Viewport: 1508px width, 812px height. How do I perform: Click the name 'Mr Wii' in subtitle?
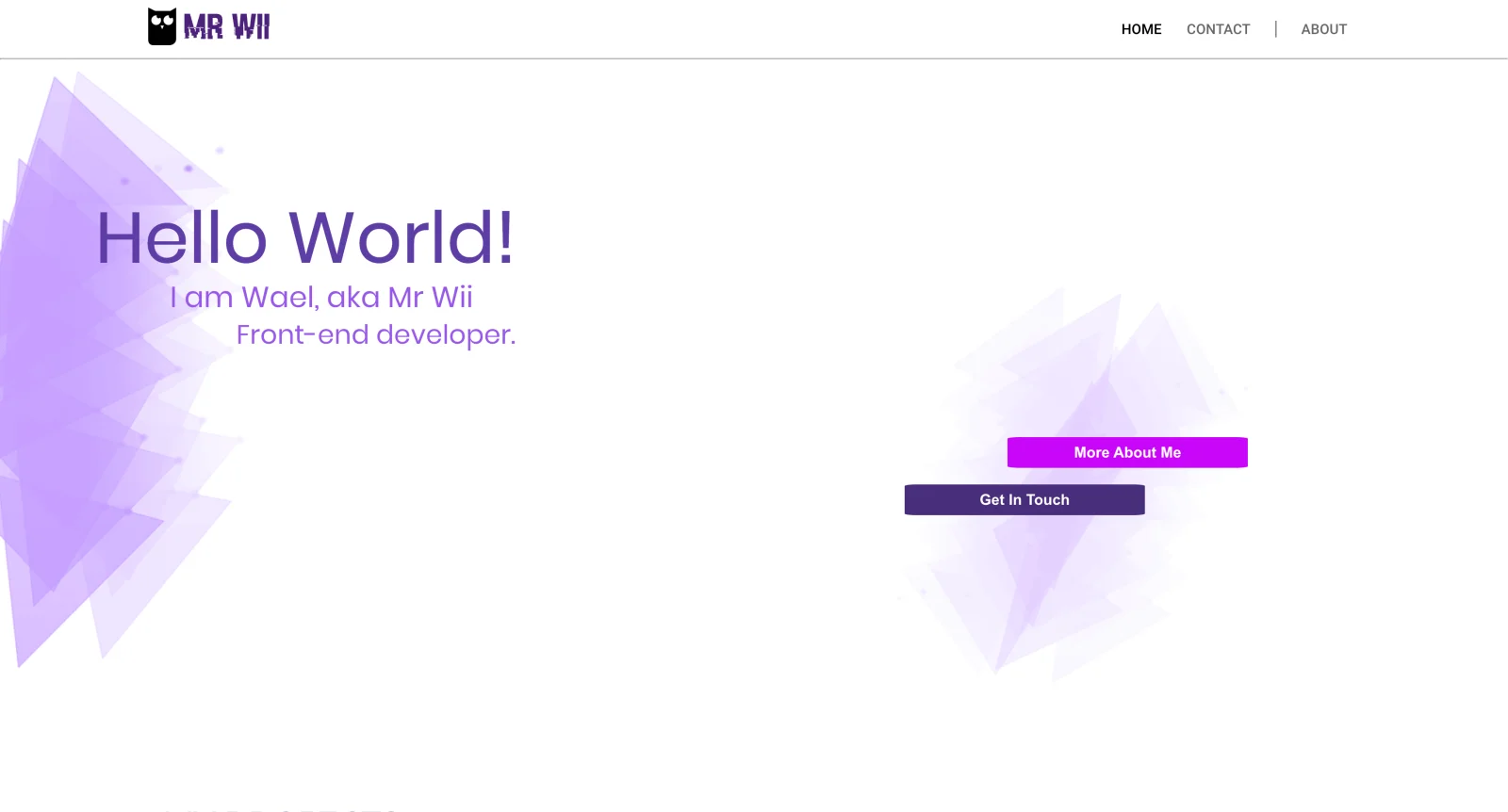(x=430, y=298)
